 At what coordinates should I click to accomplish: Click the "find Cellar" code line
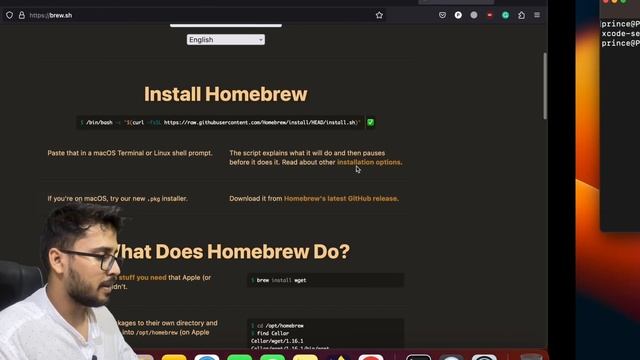270,333
